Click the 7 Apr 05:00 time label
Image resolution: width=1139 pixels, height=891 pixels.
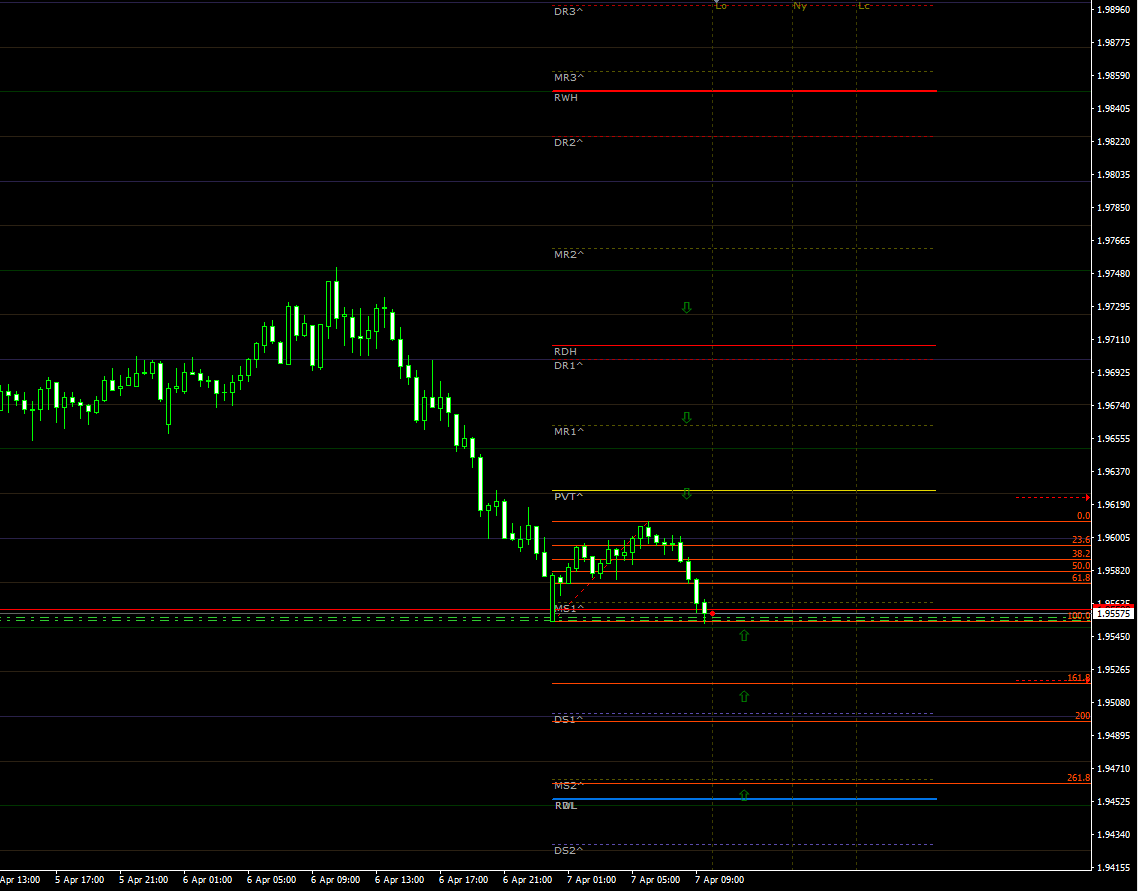(x=655, y=880)
